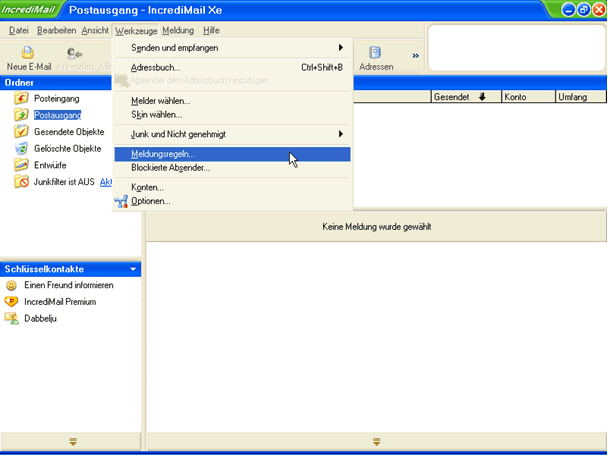Open the Hilfe menu
608x456 pixels.
(x=211, y=30)
